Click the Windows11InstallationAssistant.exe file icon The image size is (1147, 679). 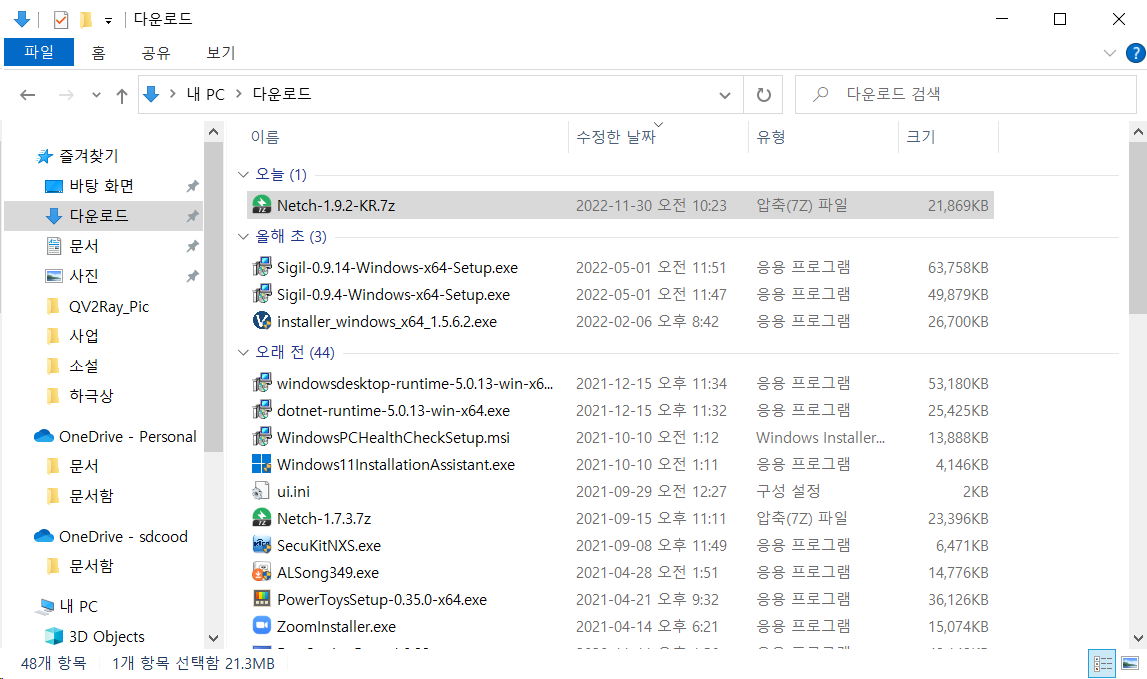click(261, 465)
